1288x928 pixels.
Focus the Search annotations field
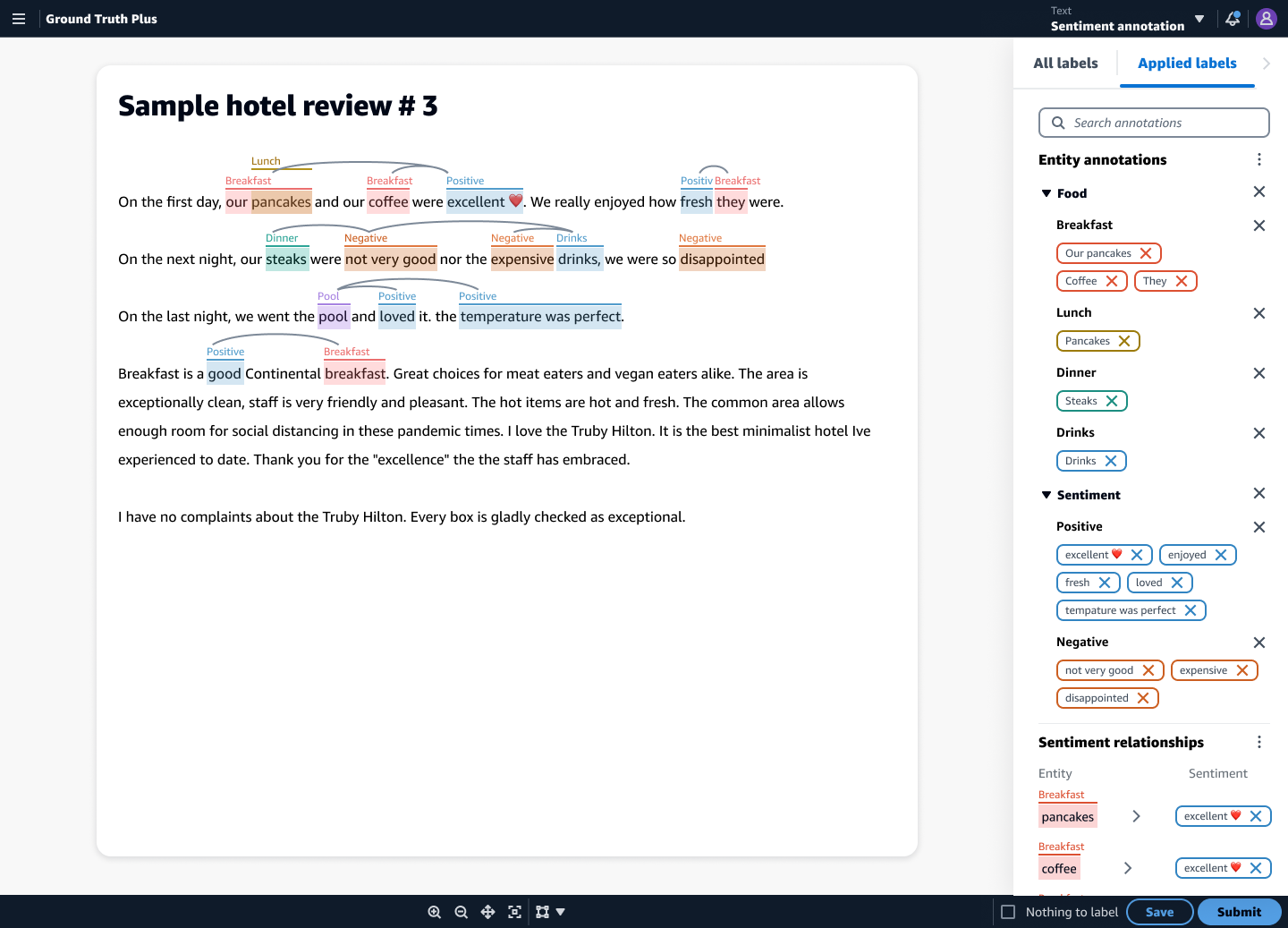click(1154, 123)
